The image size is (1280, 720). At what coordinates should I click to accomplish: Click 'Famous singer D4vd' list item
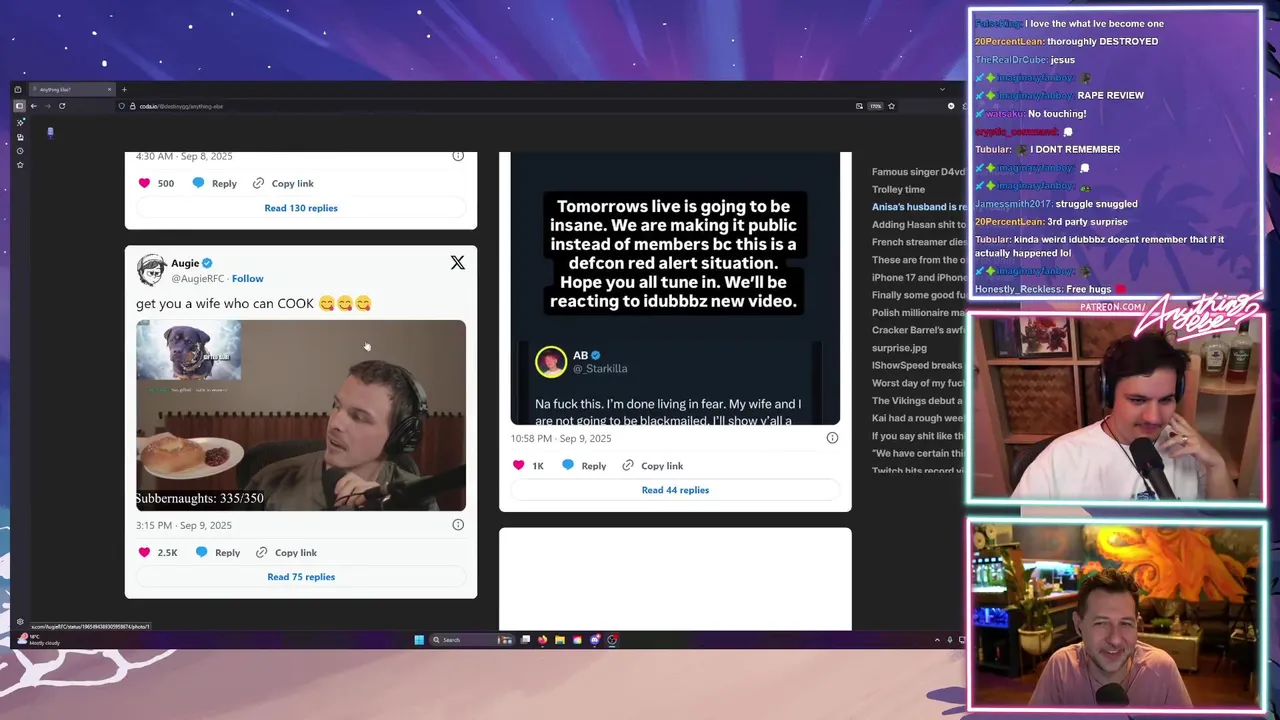click(x=918, y=172)
